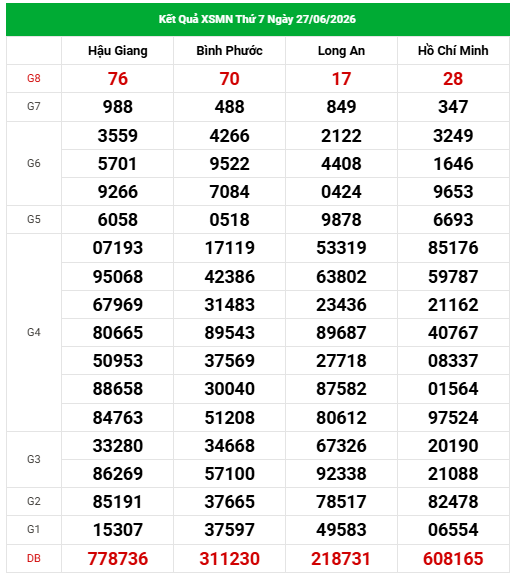Screen dimensions: 512x574
Task: Click the G6 prize row label
Action: (34, 163)
